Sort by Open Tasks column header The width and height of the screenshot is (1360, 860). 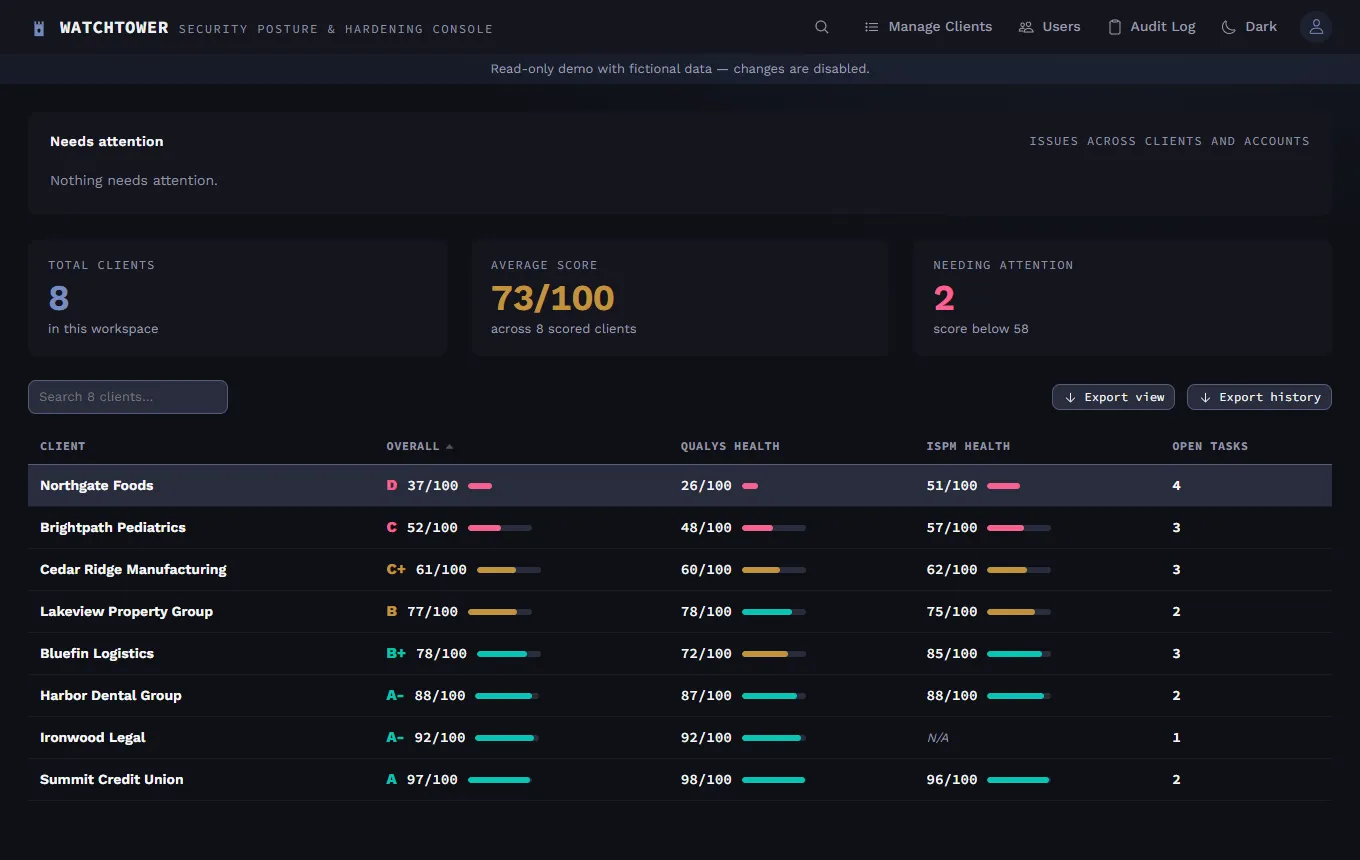pos(1210,446)
